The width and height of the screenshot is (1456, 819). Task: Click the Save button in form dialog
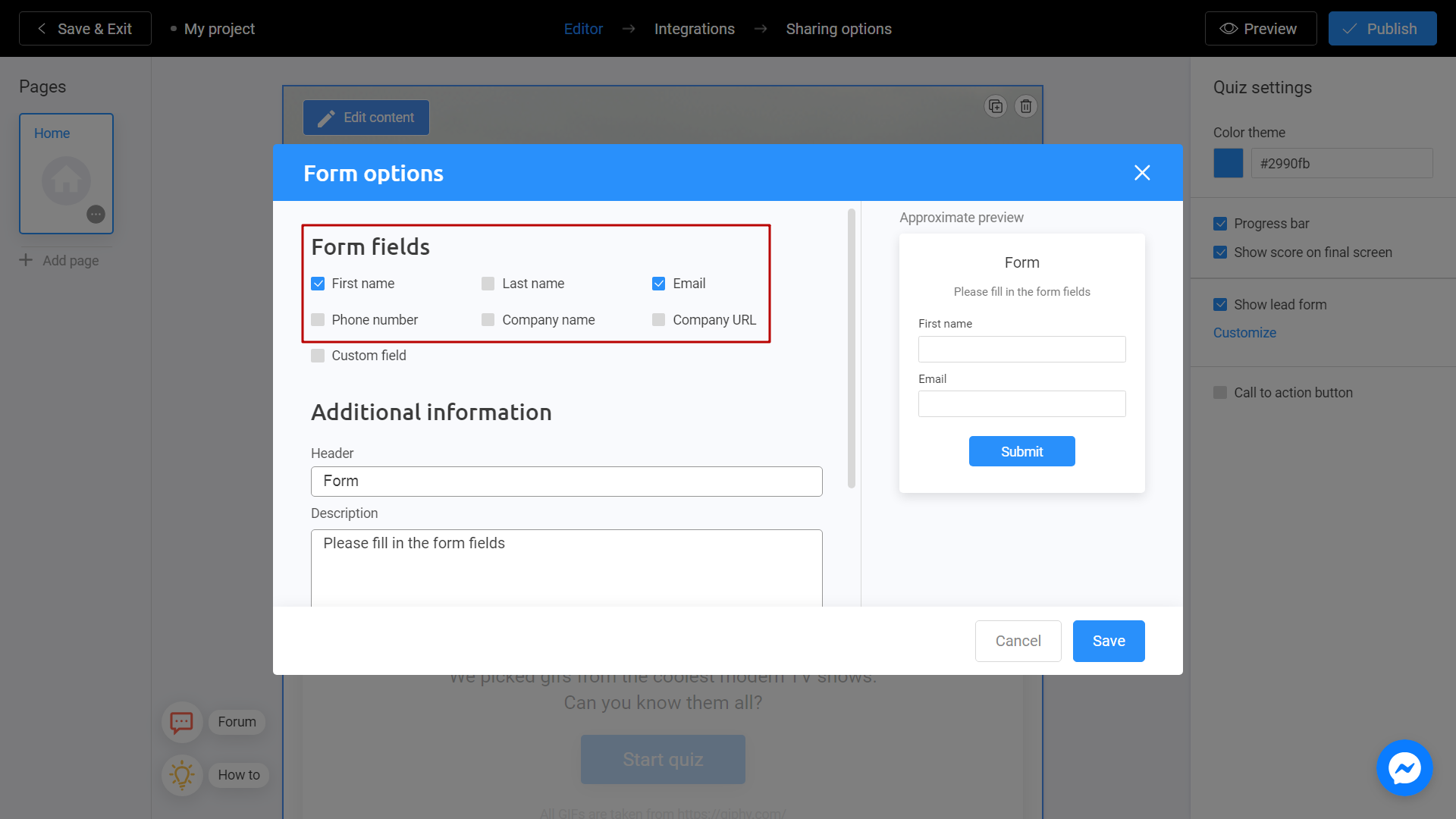click(1108, 641)
